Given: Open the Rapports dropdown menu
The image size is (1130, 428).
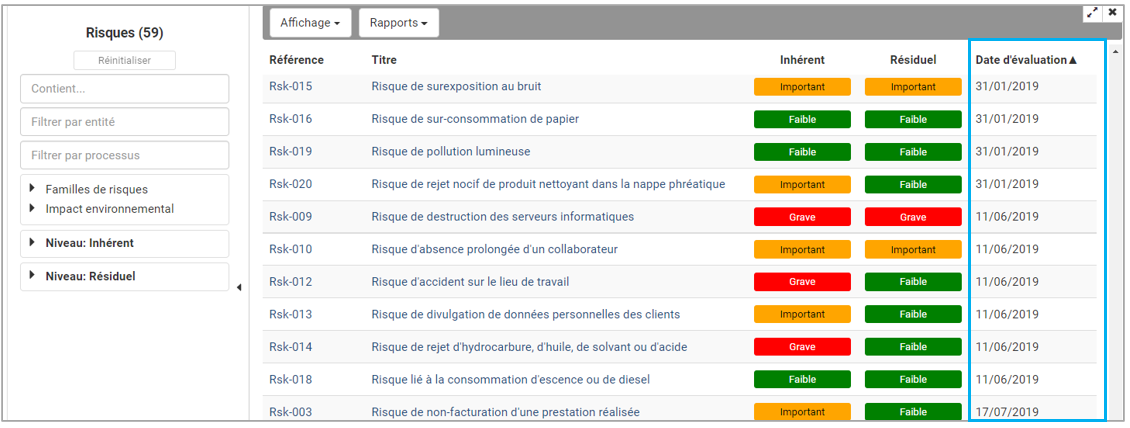Looking at the screenshot, I should [399, 23].
